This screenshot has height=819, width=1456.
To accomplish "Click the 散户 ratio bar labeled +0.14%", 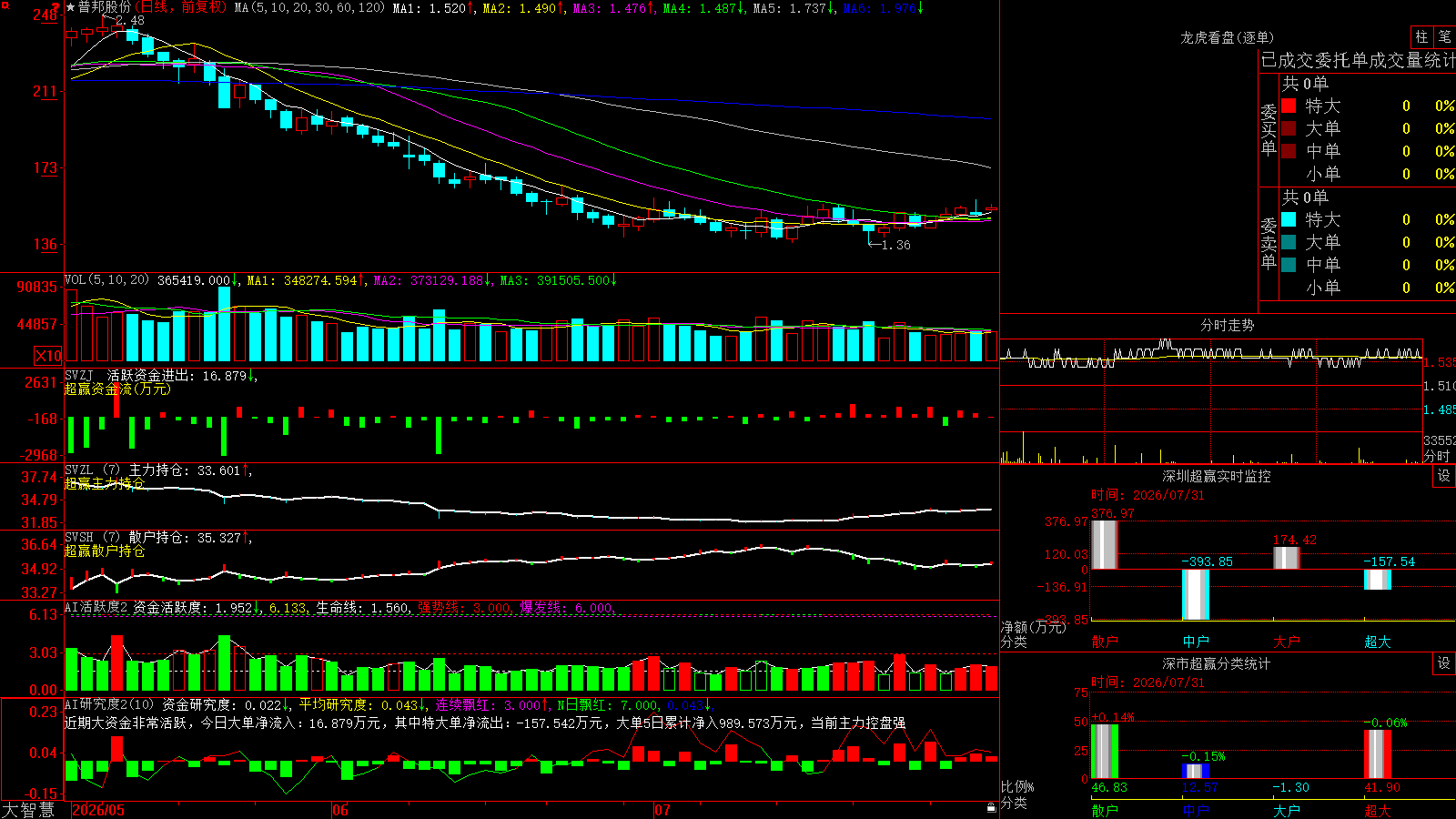I will coord(1105,752).
